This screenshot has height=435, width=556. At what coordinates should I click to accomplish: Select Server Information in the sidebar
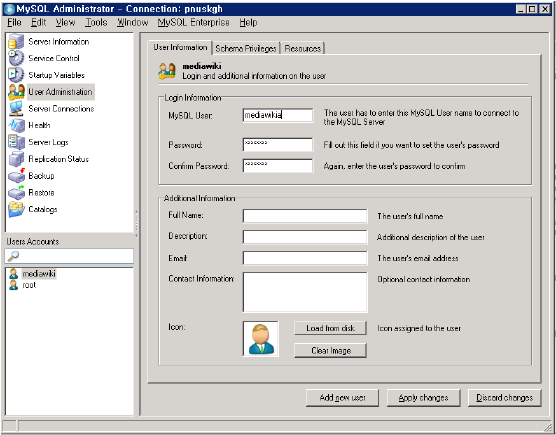coord(59,42)
